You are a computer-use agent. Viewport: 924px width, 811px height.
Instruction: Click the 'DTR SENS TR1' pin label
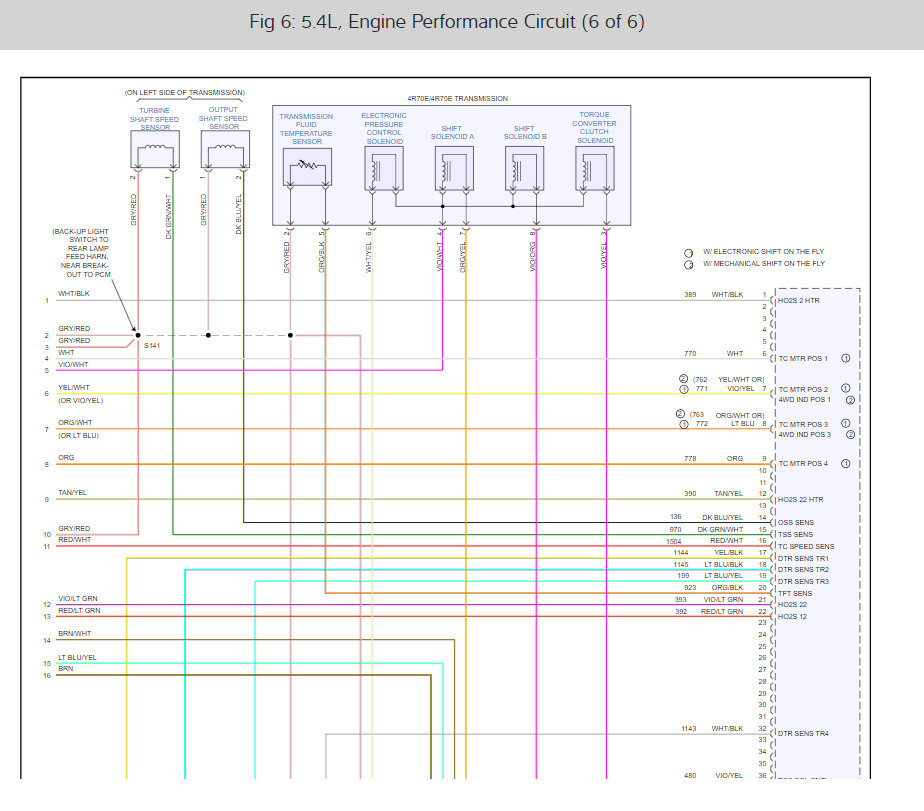(x=803, y=559)
